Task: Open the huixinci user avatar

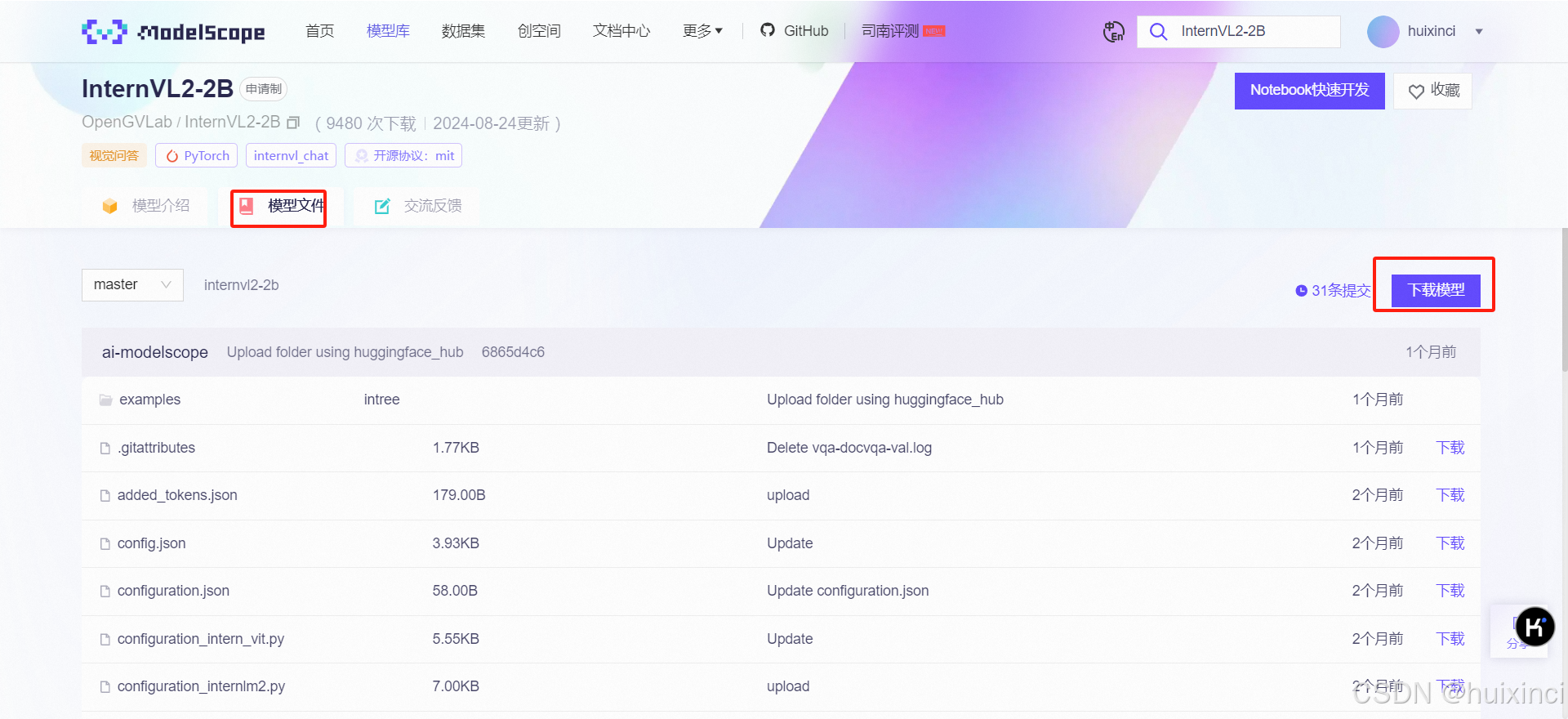Action: click(x=1383, y=31)
